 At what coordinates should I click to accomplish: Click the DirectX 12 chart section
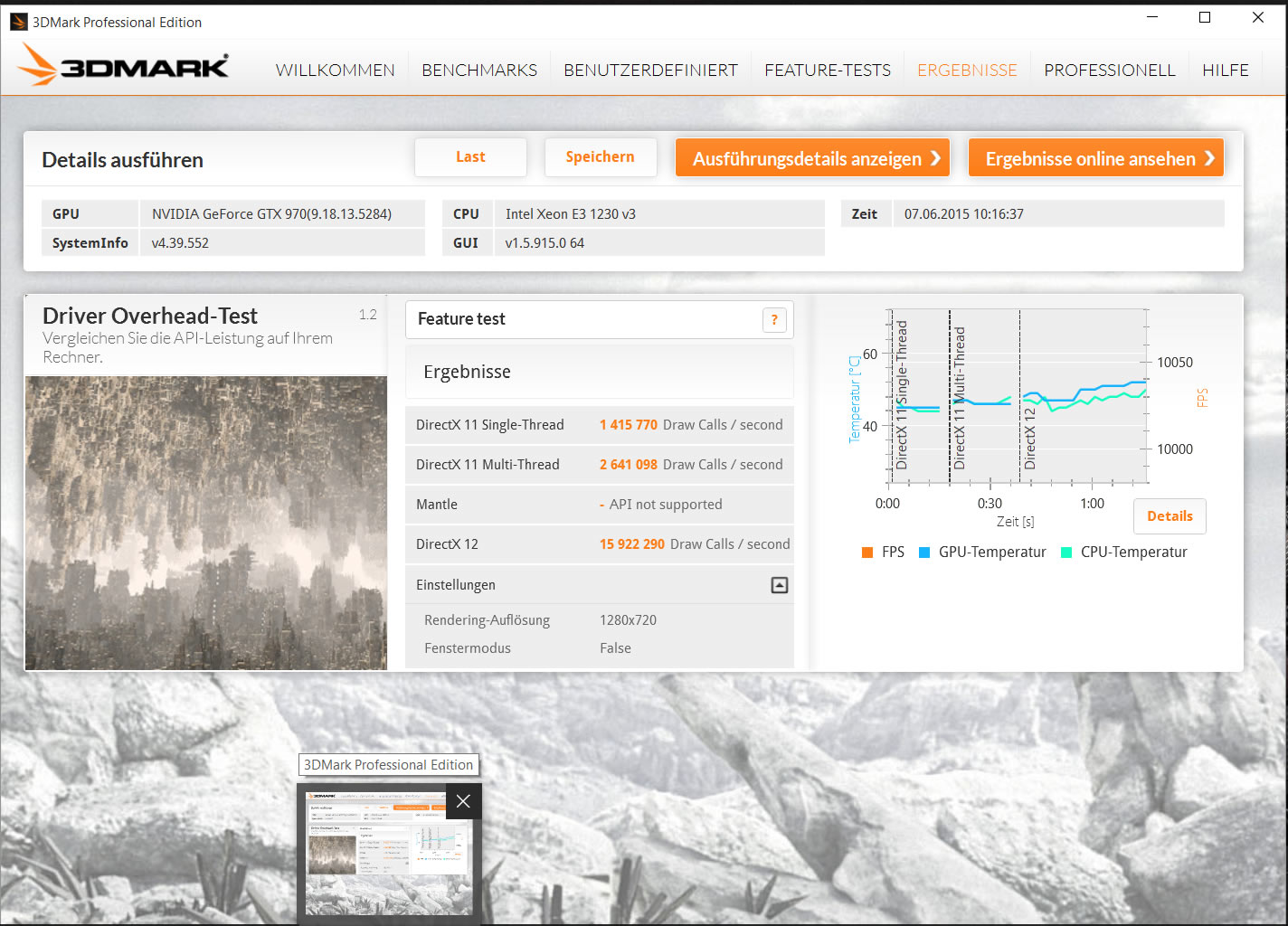pyautogui.click(x=1084, y=398)
